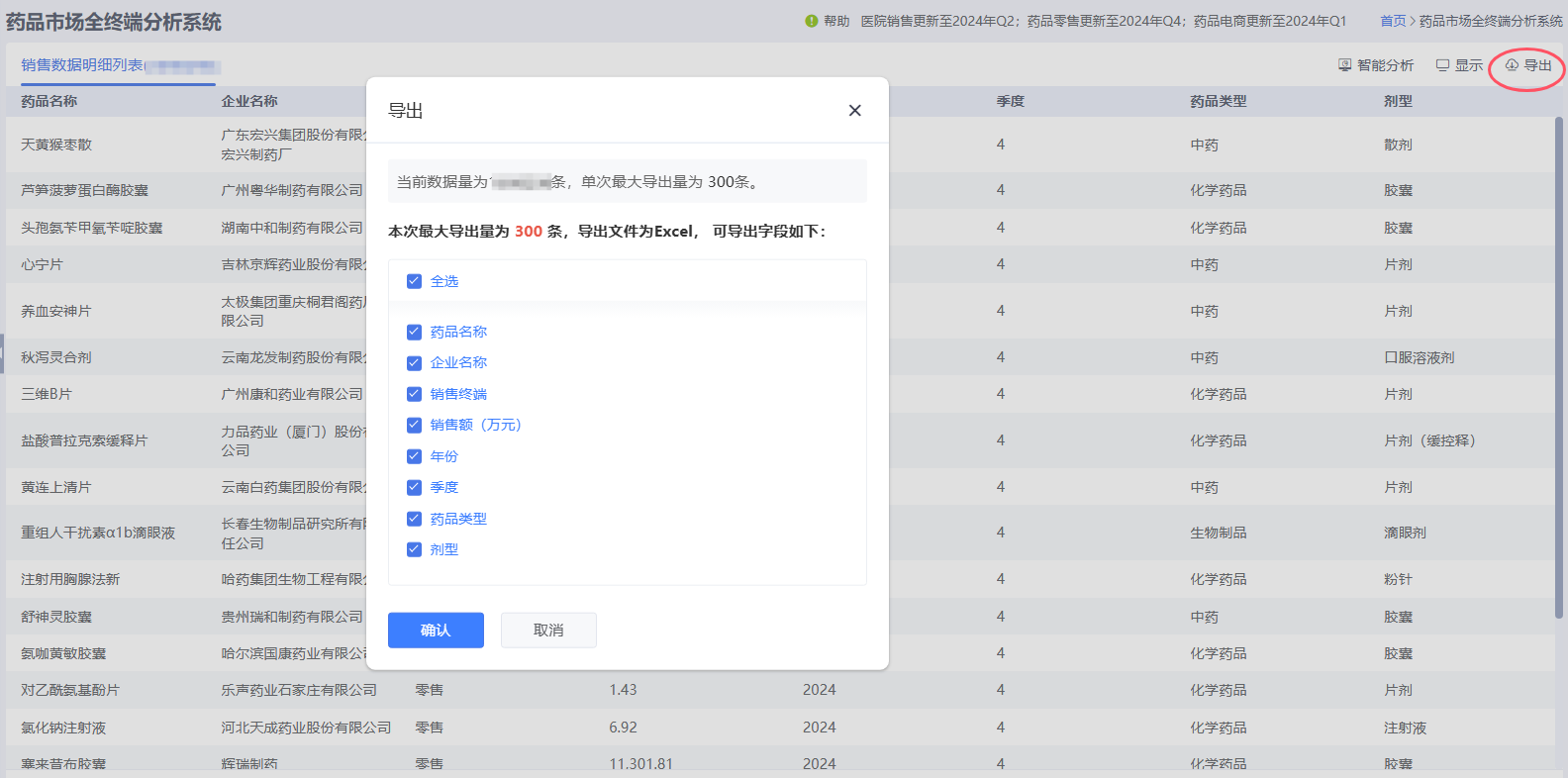The image size is (1568, 778).
Task: Click the 企业名称 column header
Action: (x=249, y=101)
